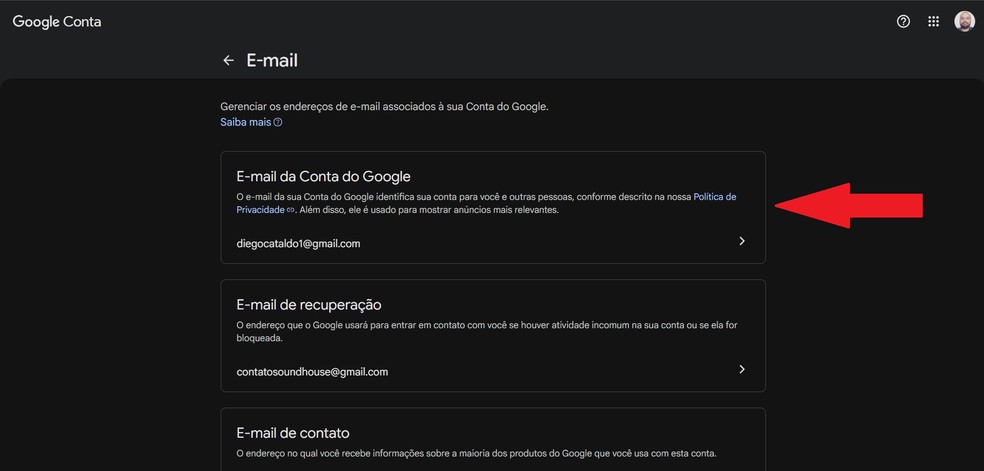
Task: Select the contatosoundhouse@gmail.com address text
Action: coord(312,372)
